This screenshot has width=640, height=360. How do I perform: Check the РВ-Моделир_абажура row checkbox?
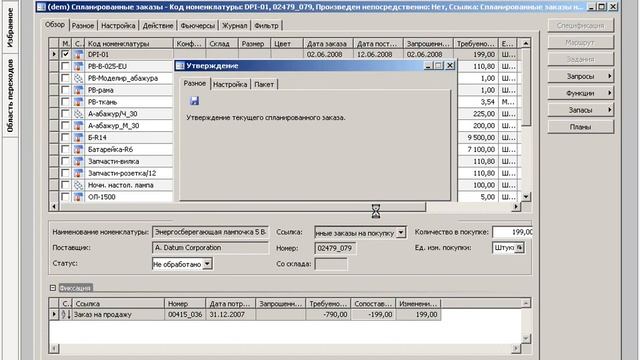(x=65, y=78)
